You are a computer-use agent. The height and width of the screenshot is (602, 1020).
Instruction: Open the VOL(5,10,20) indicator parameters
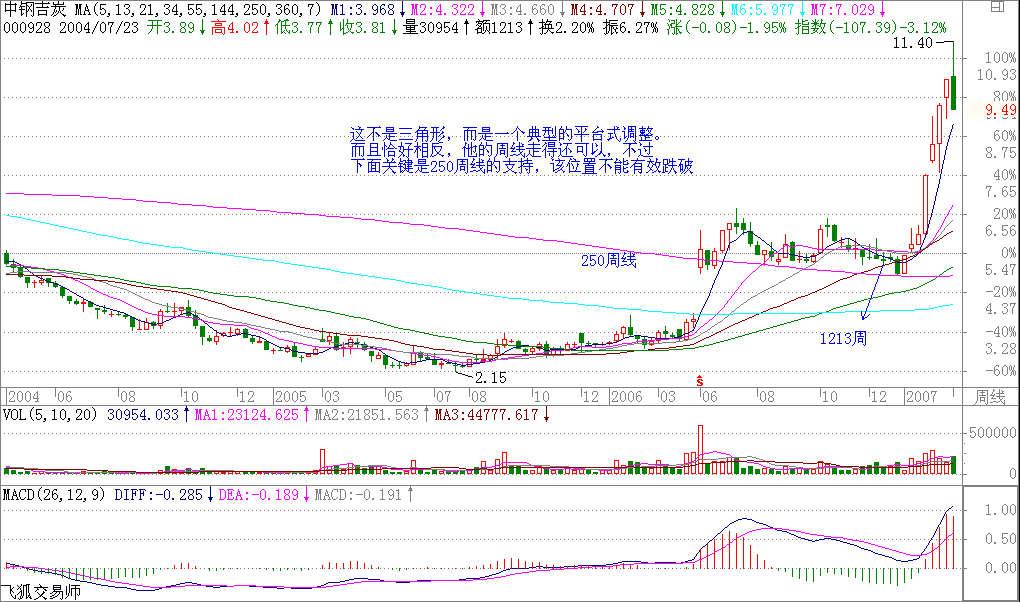click(x=48, y=414)
